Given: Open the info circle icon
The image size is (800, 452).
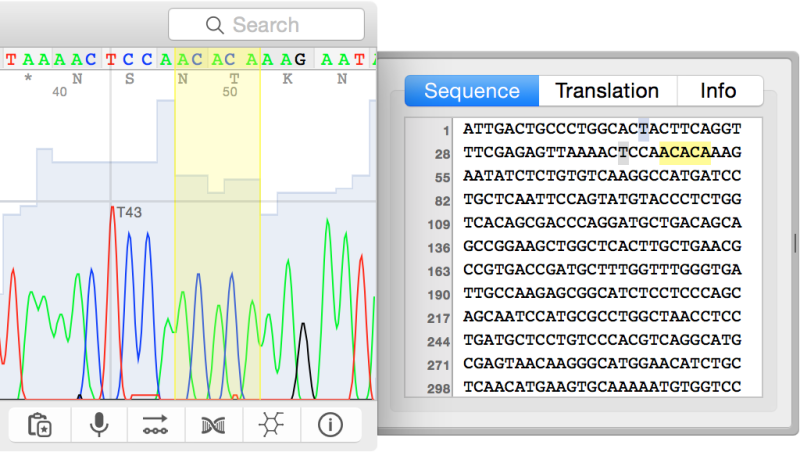Looking at the screenshot, I should coord(330,424).
